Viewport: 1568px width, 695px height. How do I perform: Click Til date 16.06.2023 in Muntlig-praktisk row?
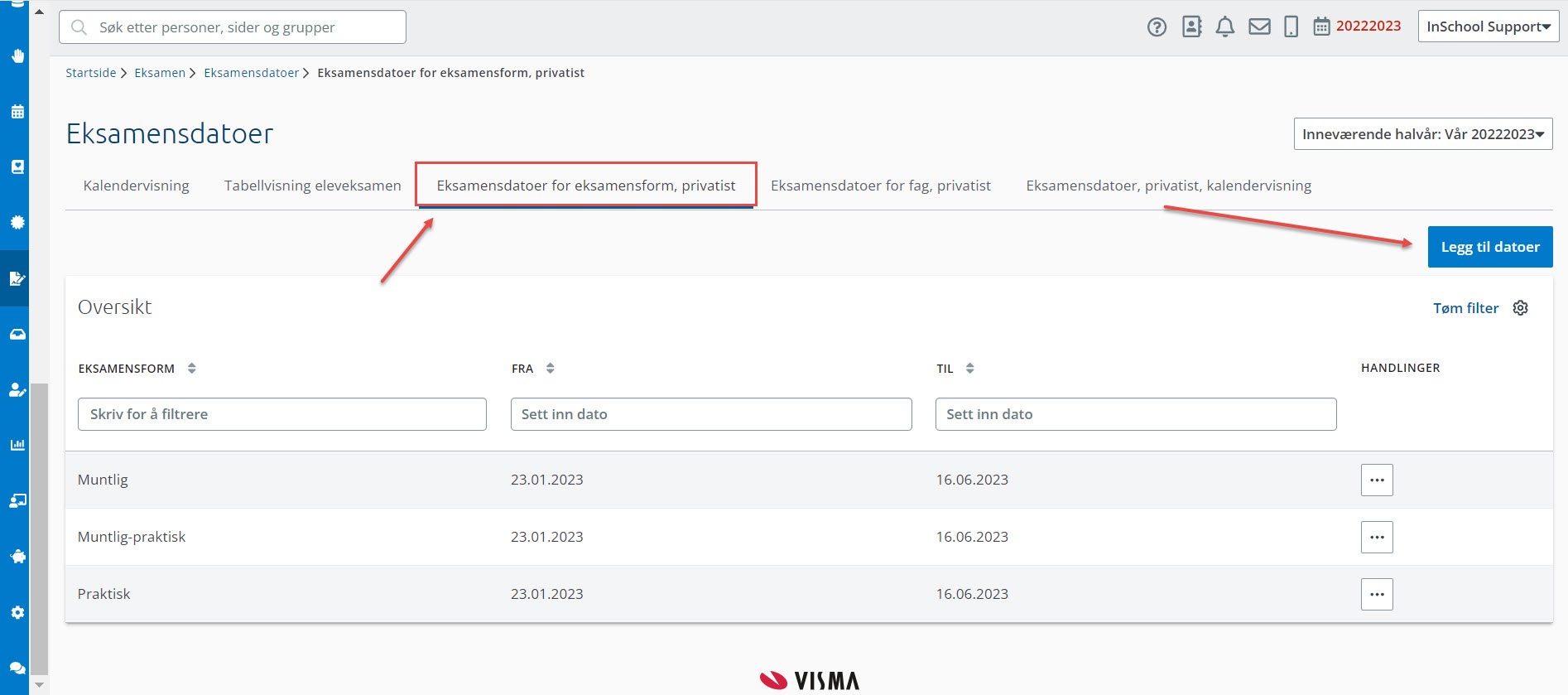point(972,537)
